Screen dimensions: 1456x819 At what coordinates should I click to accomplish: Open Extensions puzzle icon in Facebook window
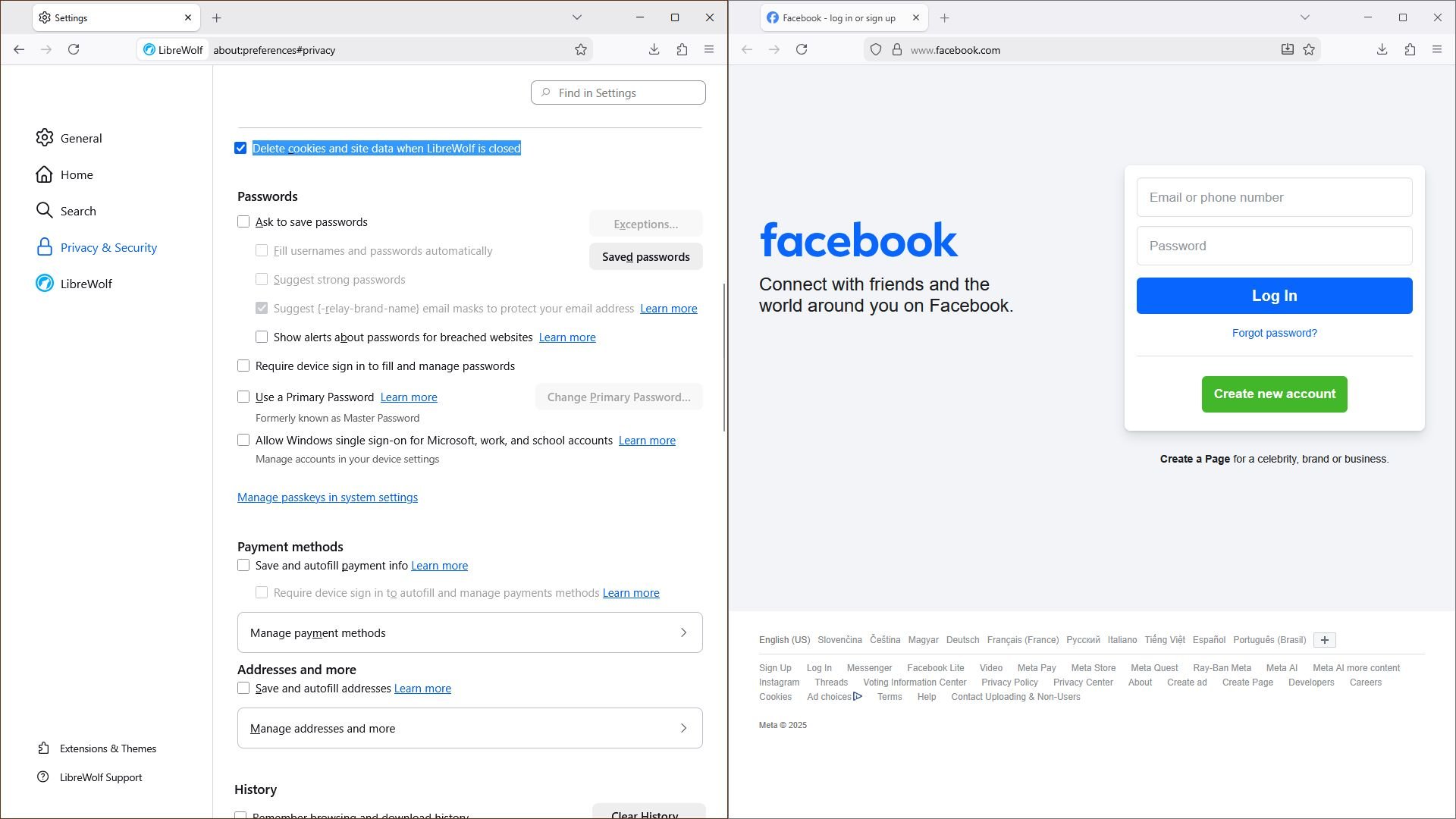coord(1410,49)
